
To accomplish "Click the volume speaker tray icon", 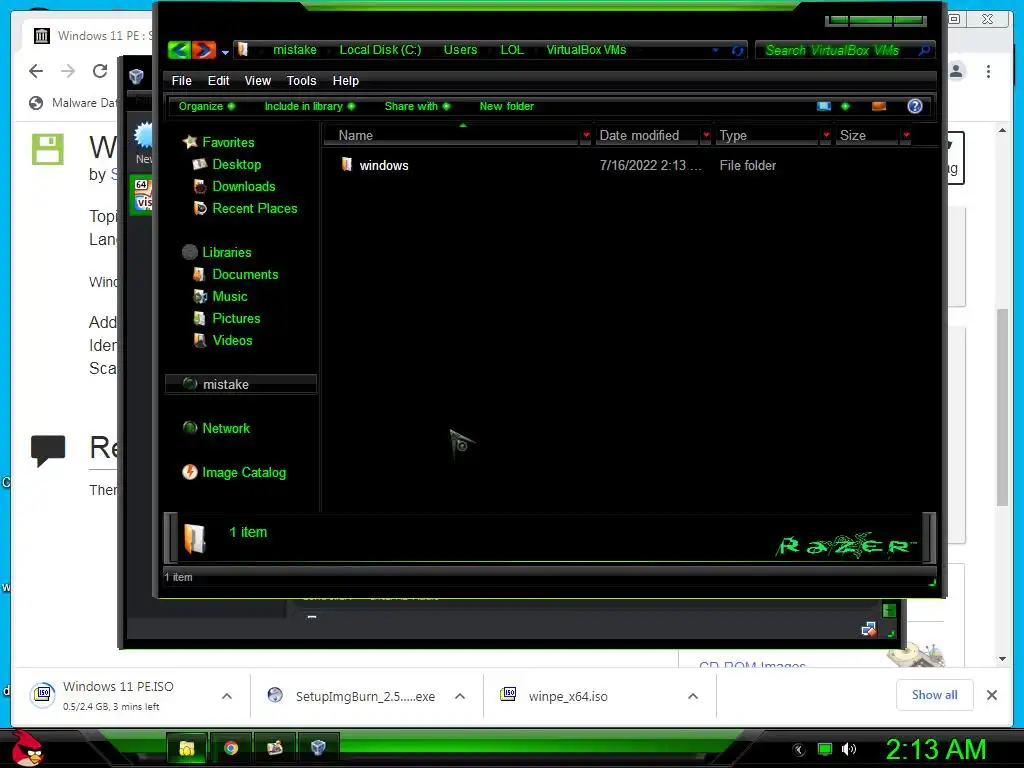I will point(849,749).
